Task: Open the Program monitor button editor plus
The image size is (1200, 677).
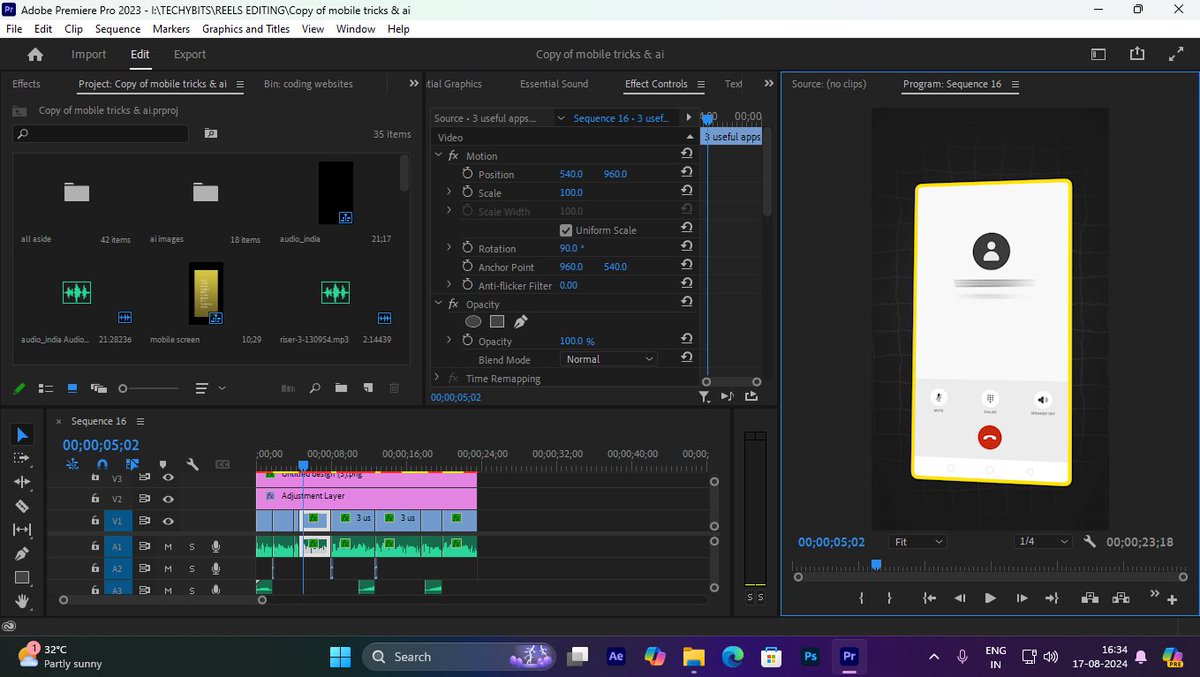Action: pyautogui.click(x=1172, y=599)
